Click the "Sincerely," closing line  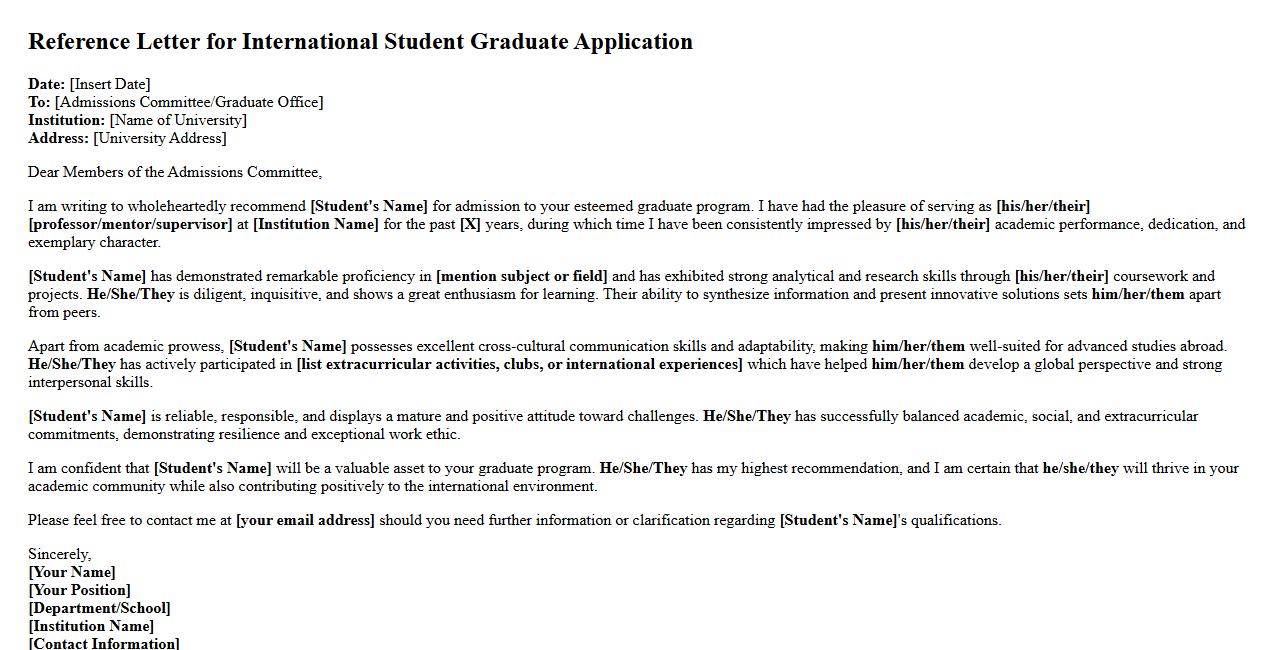59,554
